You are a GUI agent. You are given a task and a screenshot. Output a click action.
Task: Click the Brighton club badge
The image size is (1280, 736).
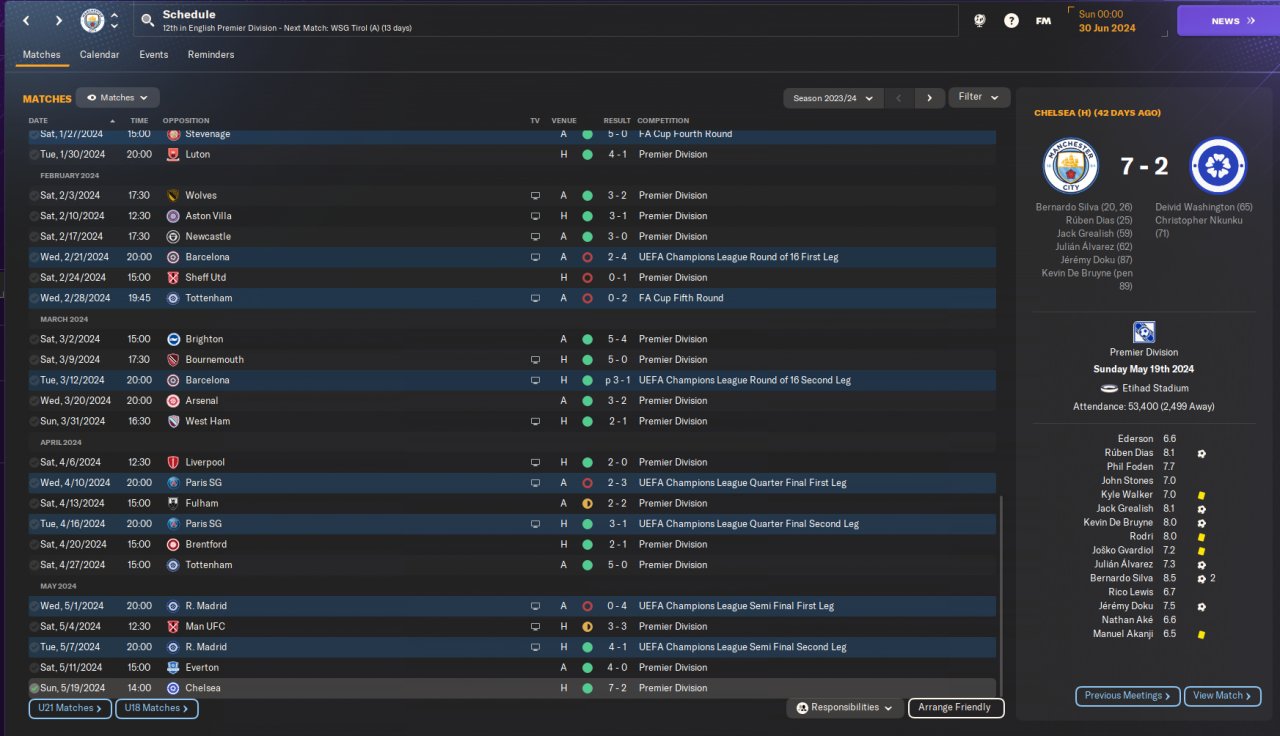click(x=173, y=339)
